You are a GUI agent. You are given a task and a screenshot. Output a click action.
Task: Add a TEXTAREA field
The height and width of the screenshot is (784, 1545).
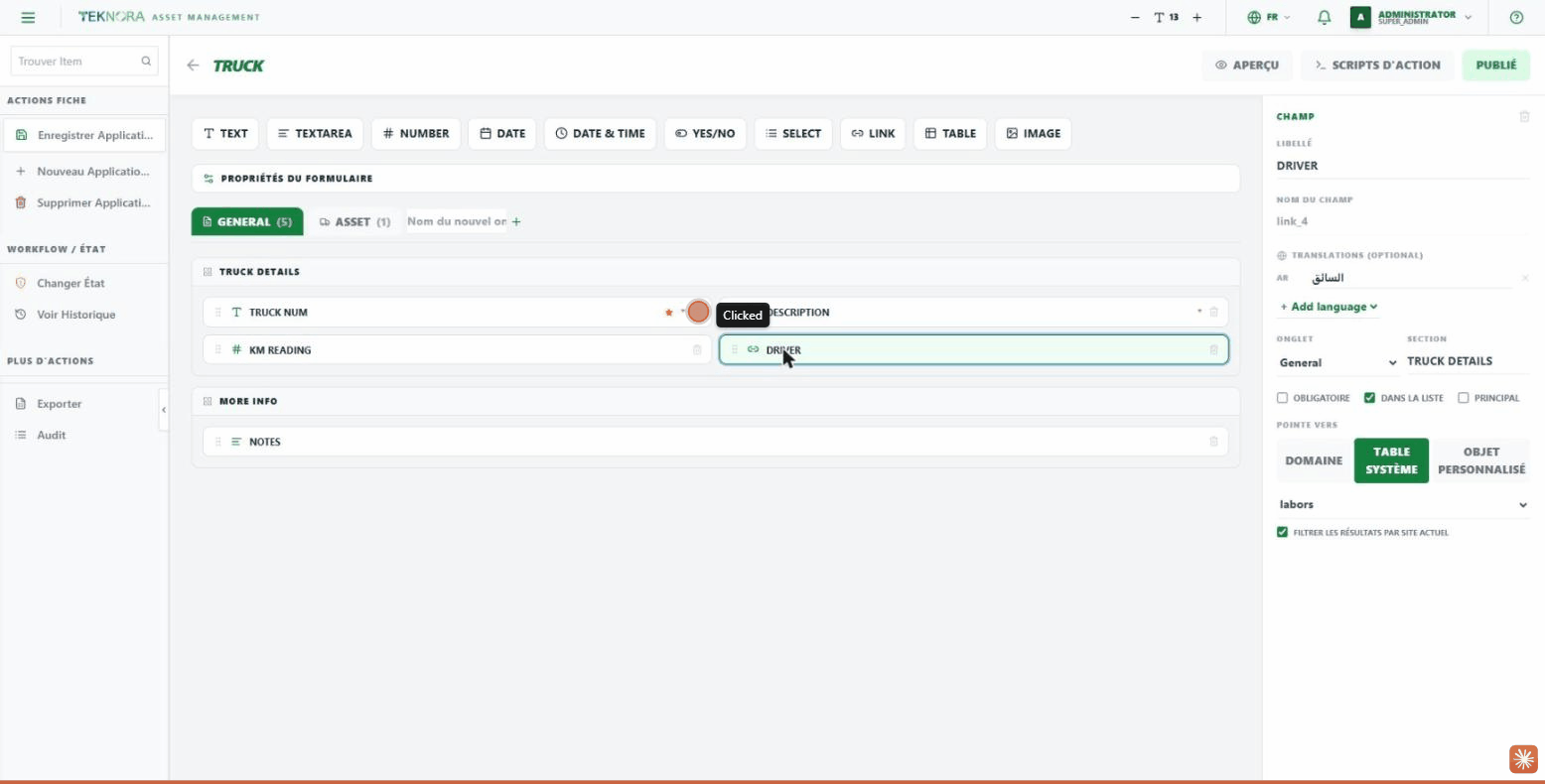click(315, 134)
